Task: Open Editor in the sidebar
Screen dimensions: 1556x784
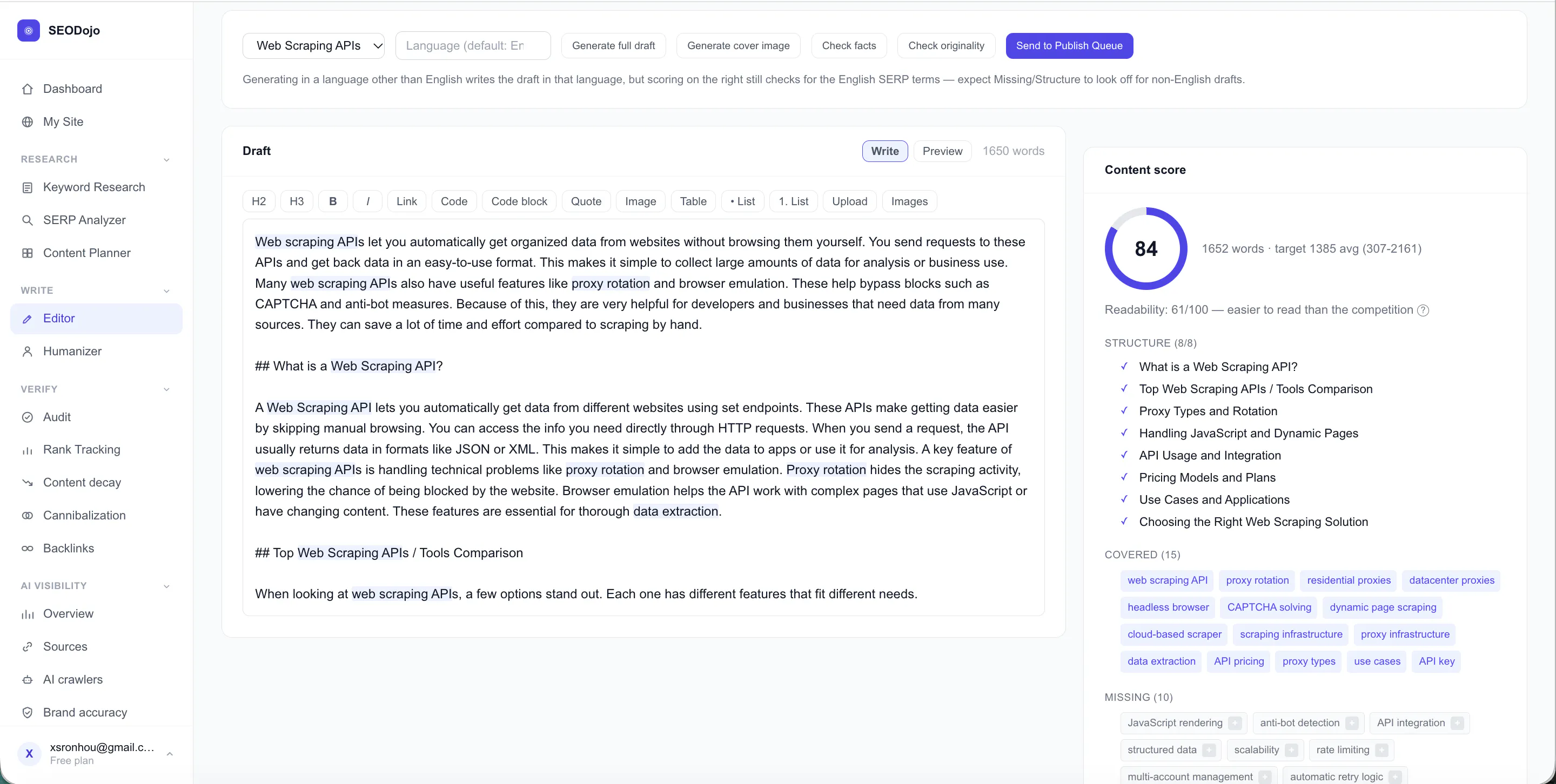Action: pos(97,319)
